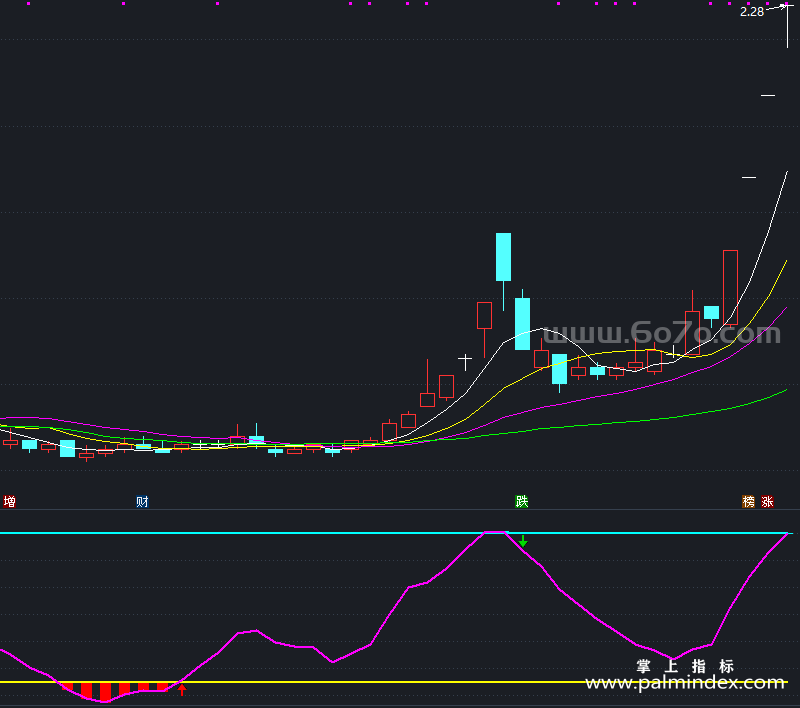Select the green down-arrow sell signal
Viewport: 800px width, 708px height.
point(522,541)
